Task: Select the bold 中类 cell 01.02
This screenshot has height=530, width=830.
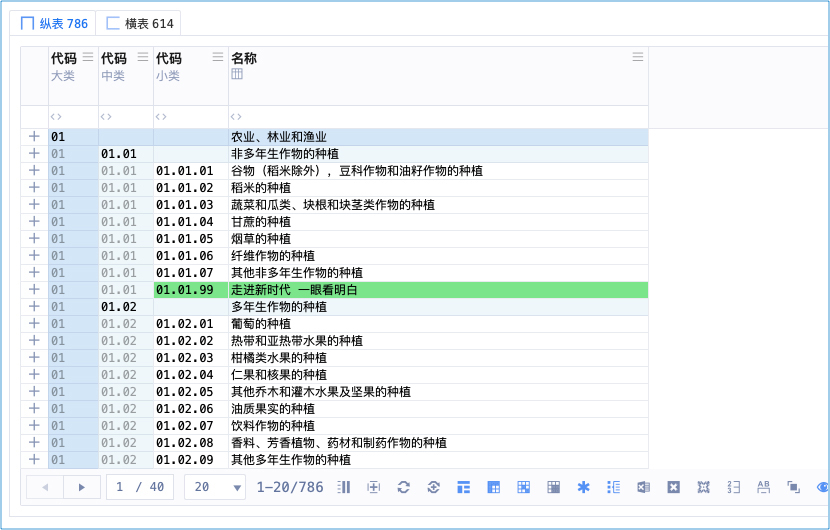Action: coord(126,307)
